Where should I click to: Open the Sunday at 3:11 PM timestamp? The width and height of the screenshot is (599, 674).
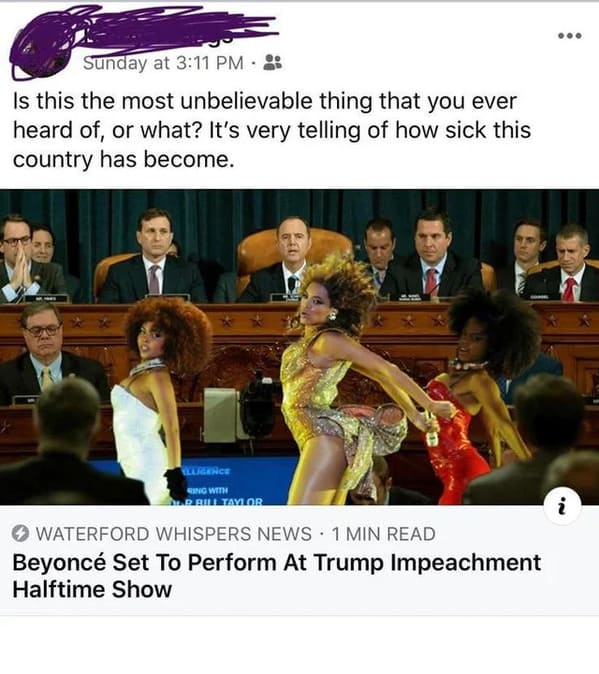tap(163, 63)
